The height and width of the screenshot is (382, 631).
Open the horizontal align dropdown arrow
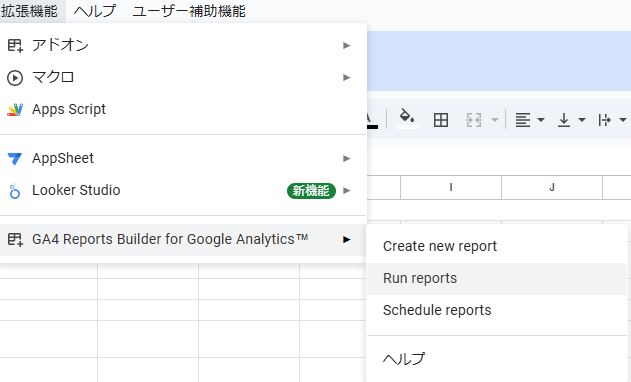[x=541, y=120]
